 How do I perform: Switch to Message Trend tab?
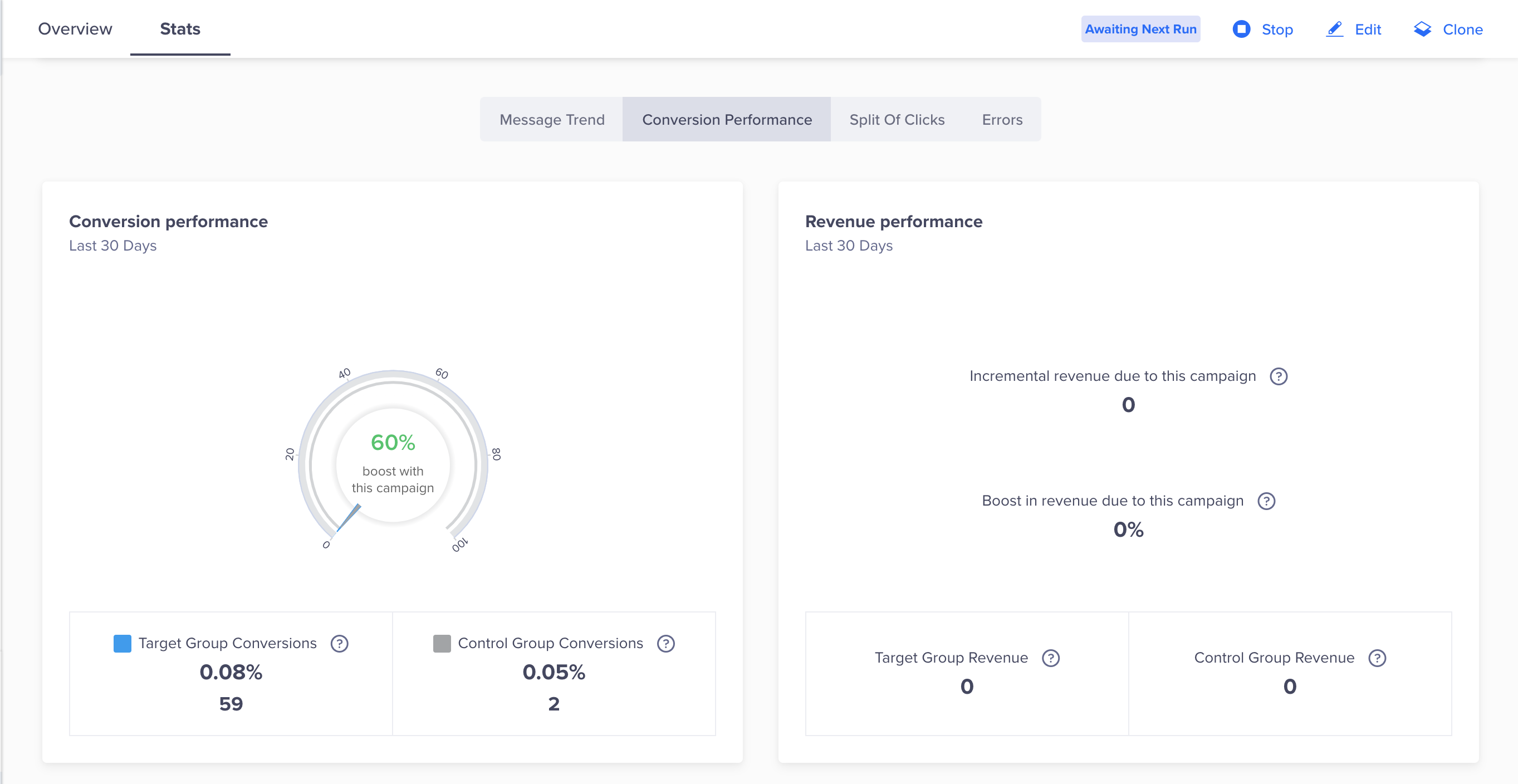552,120
